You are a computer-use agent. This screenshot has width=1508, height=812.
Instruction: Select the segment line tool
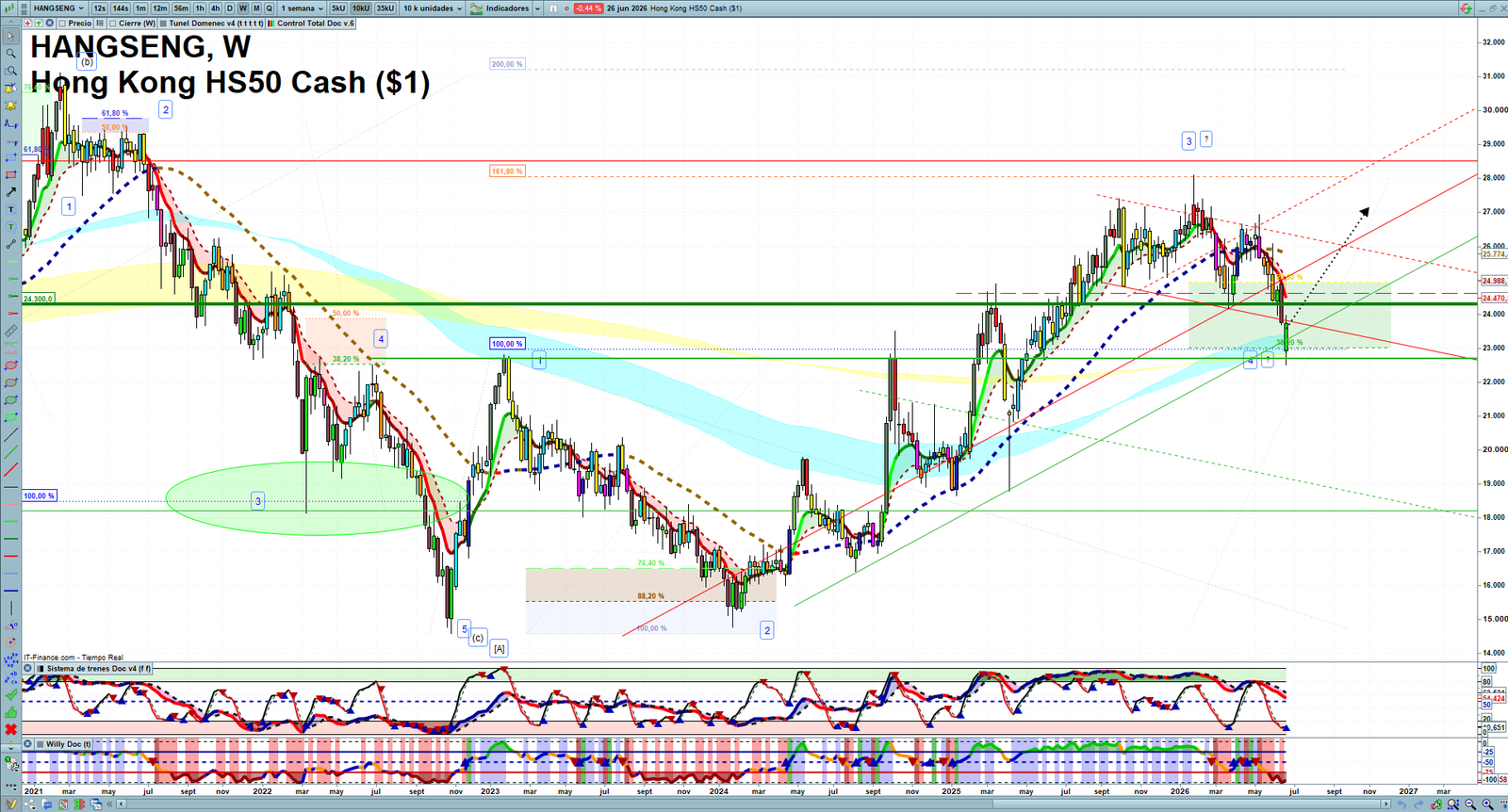click(11, 244)
